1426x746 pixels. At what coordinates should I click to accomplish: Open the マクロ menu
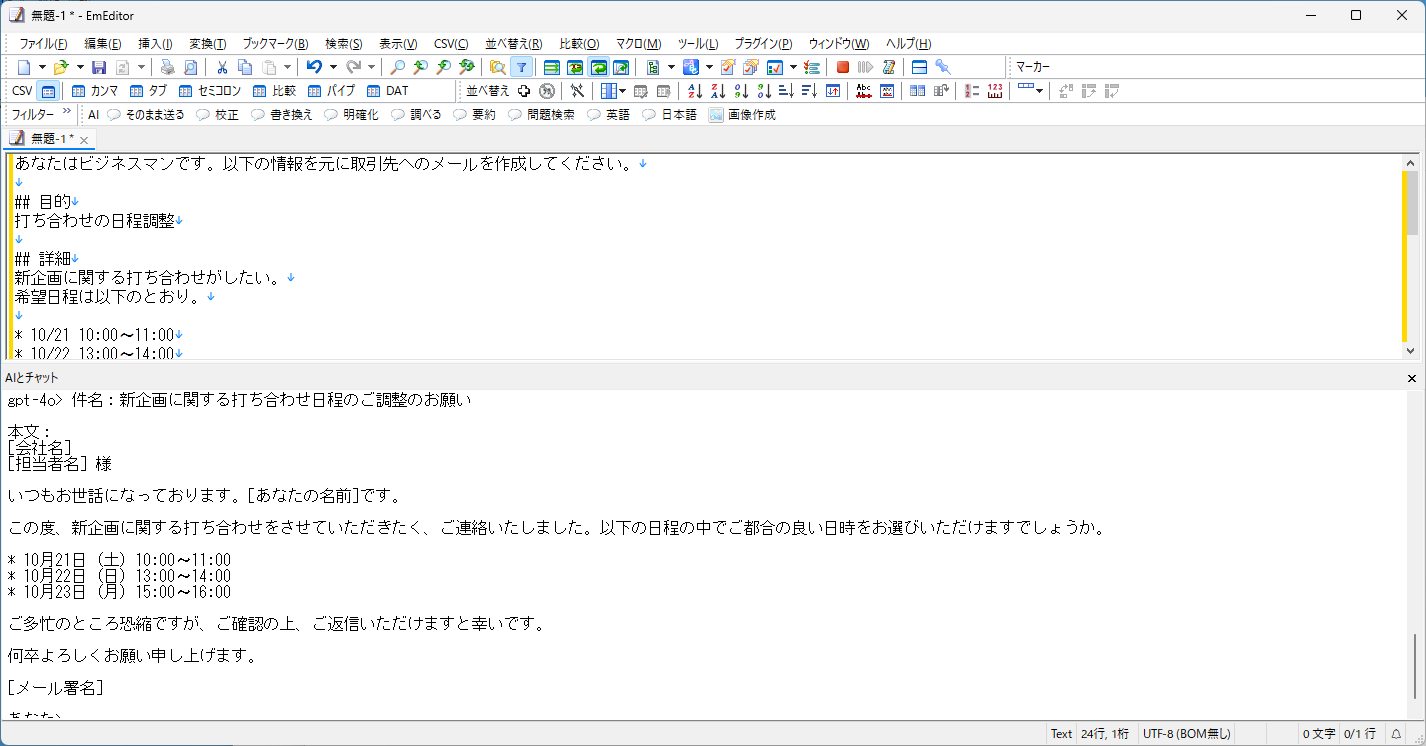[638, 43]
